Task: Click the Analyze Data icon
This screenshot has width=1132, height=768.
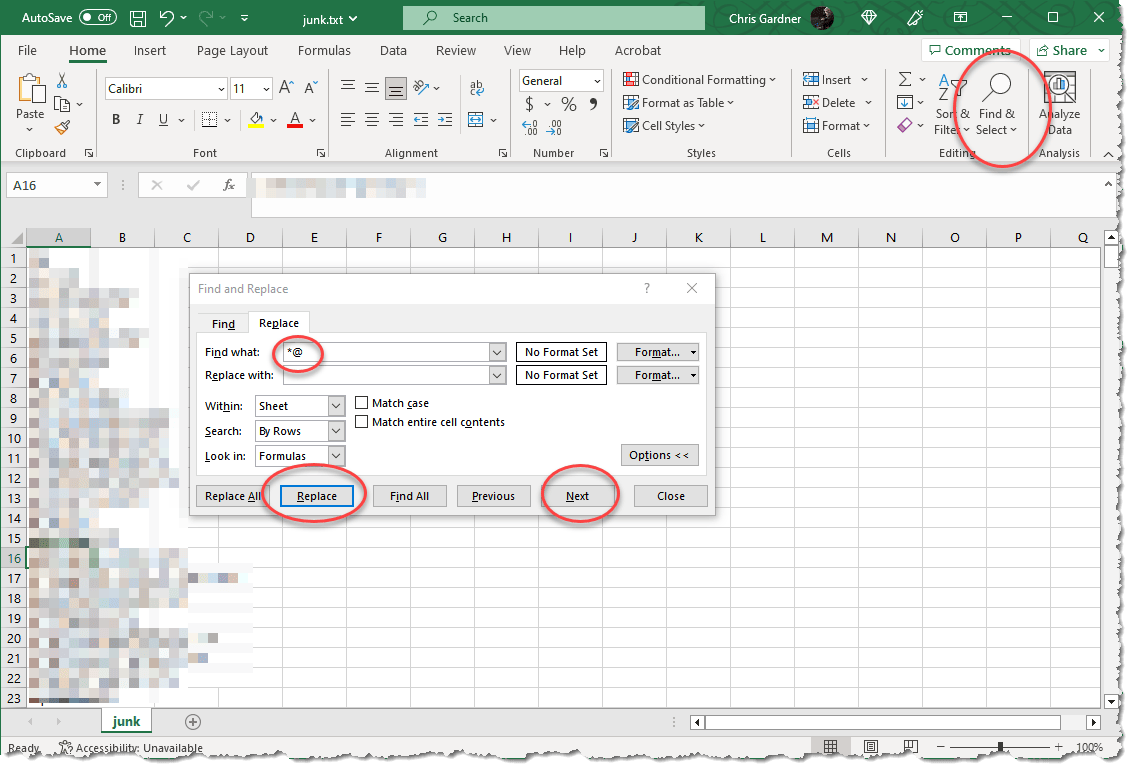Action: (1059, 90)
